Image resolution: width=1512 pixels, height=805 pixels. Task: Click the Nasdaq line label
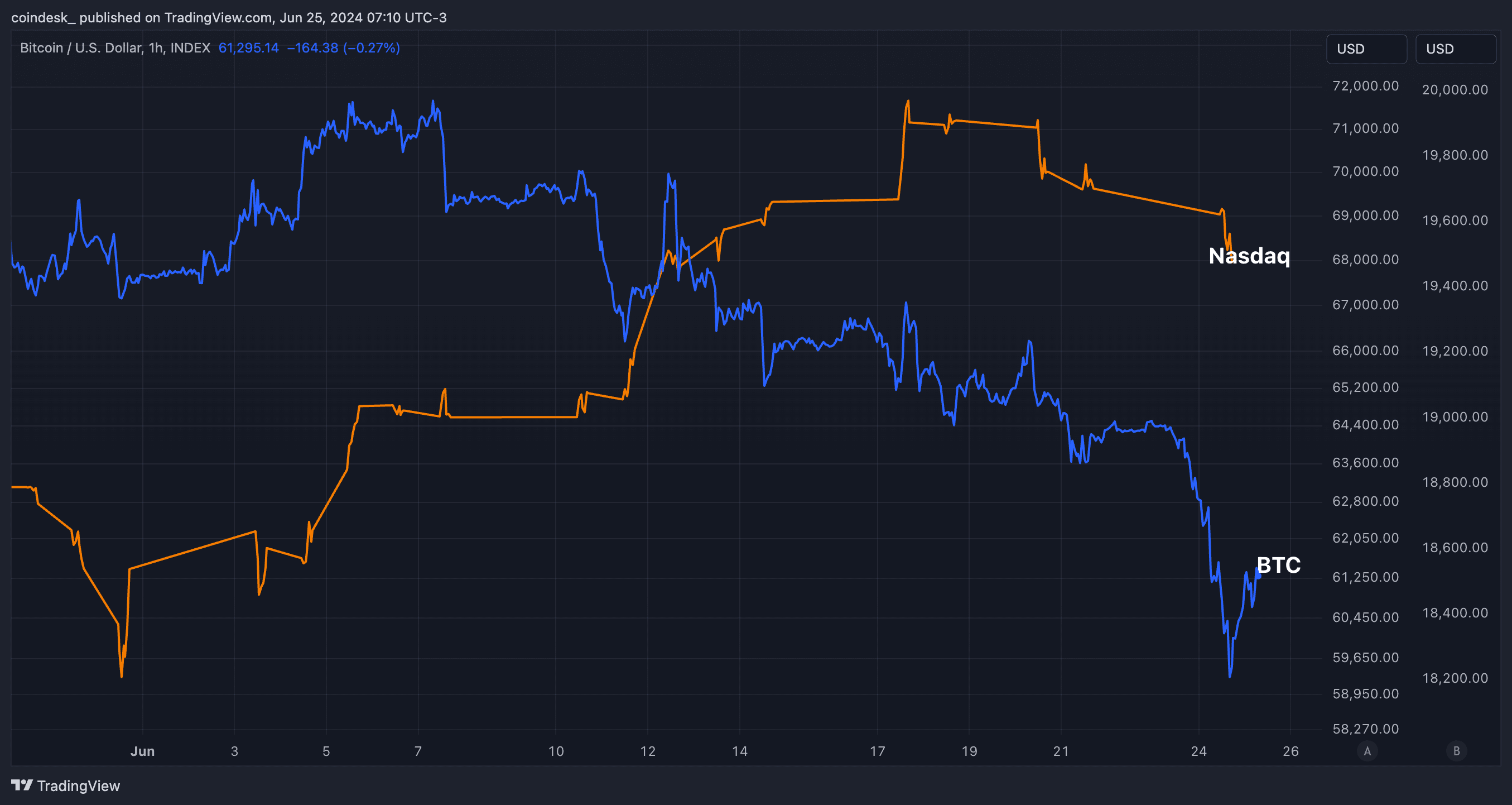[x=1249, y=256]
